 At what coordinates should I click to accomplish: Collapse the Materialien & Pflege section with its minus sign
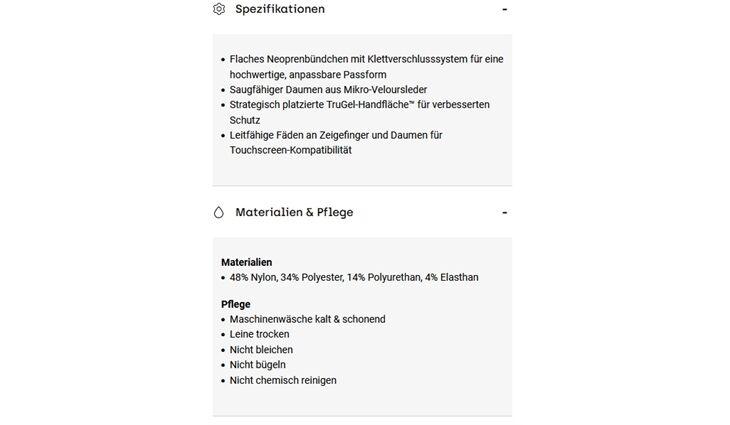tap(504, 213)
